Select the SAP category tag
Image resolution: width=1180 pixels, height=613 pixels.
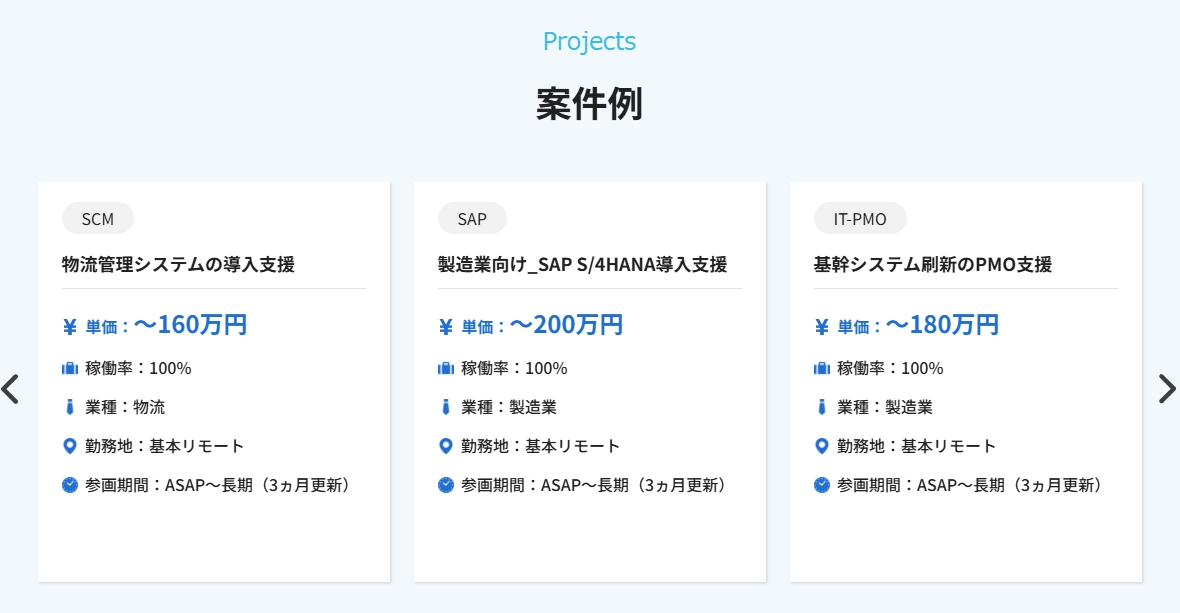click(472, 219)
